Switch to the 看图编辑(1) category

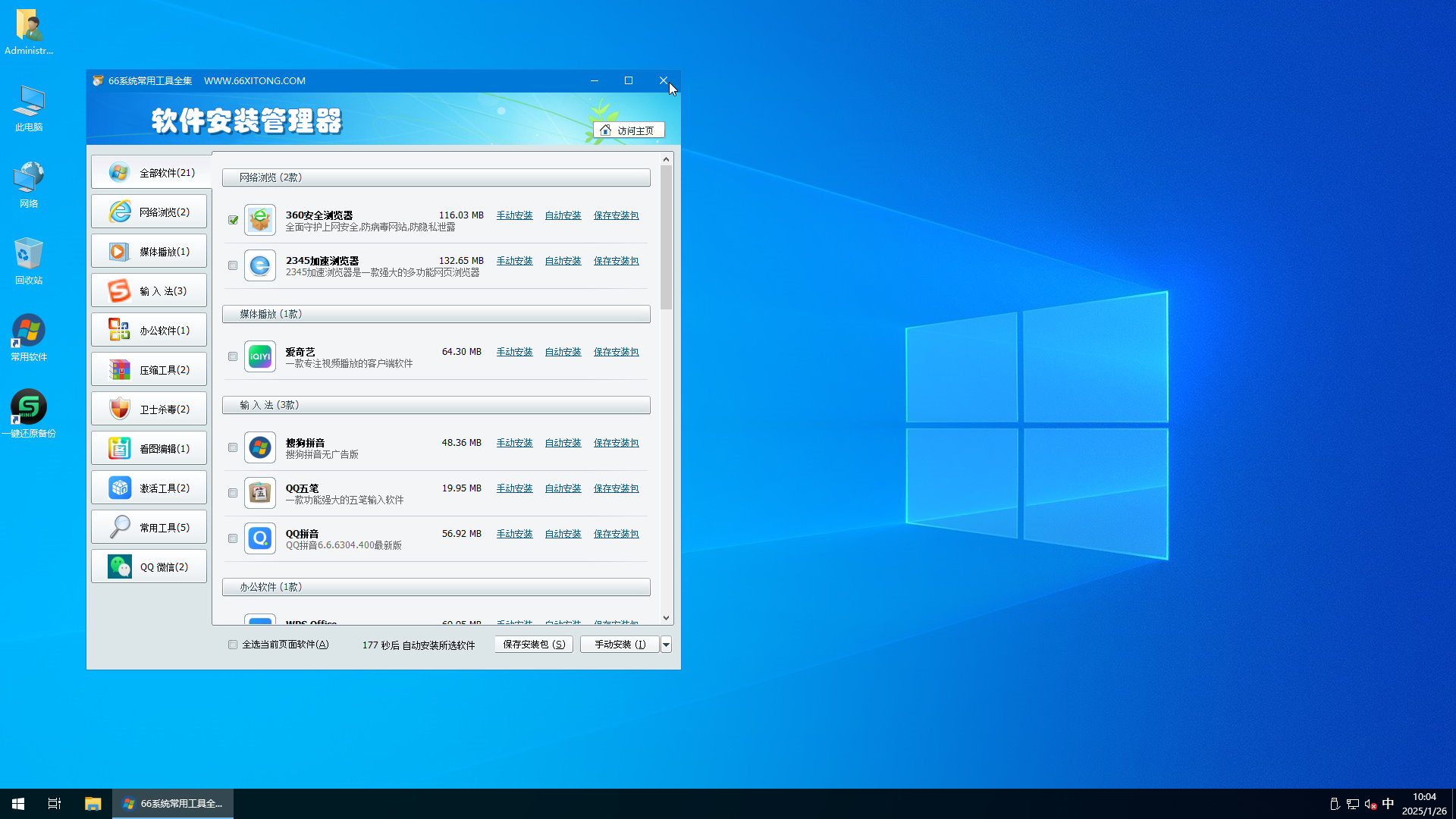[149, 449]
